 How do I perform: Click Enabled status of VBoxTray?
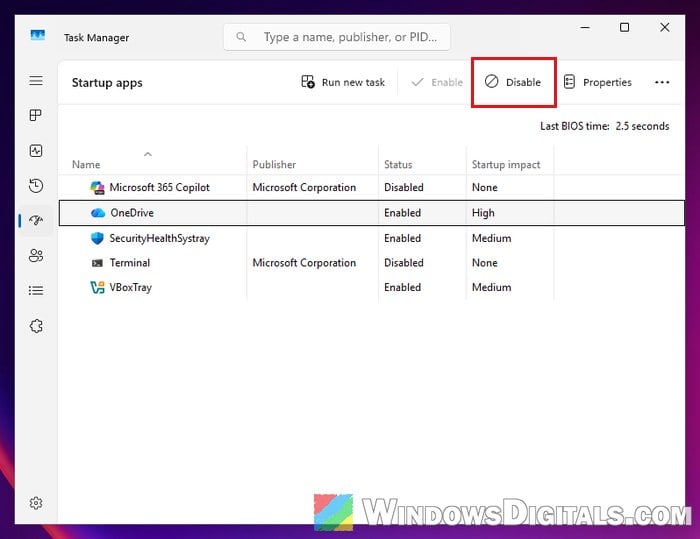[402, 288]
